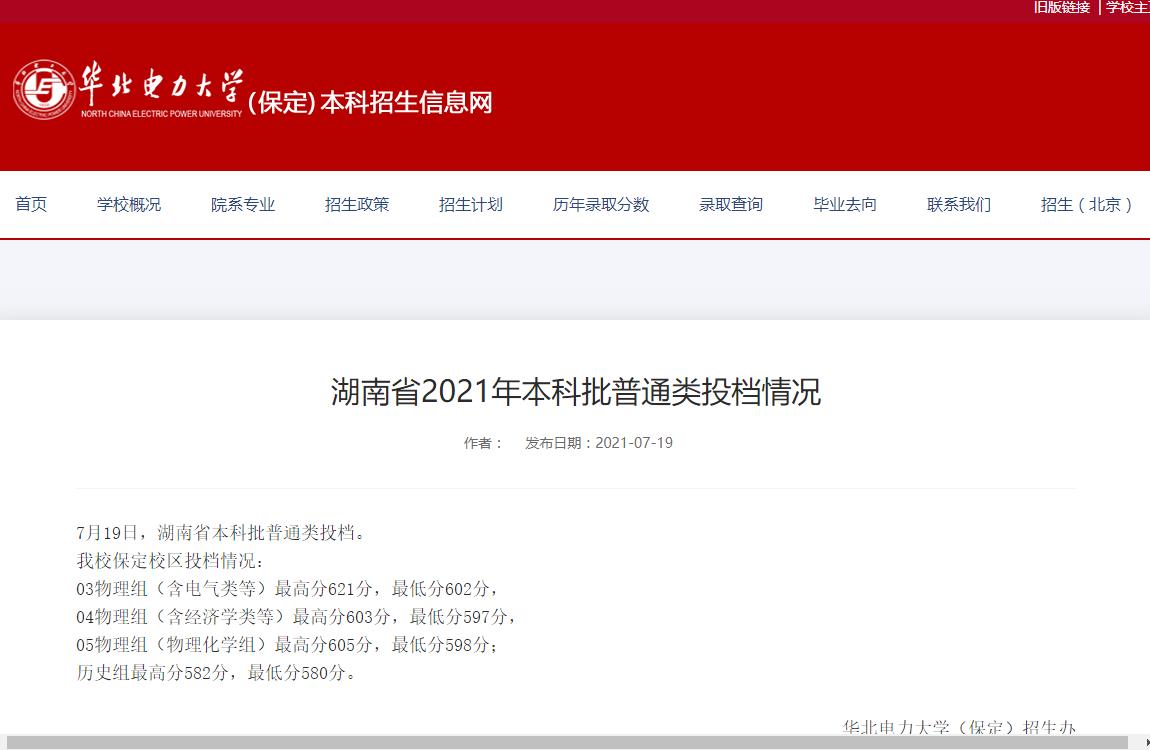Open the 首页 menu item

31,205
